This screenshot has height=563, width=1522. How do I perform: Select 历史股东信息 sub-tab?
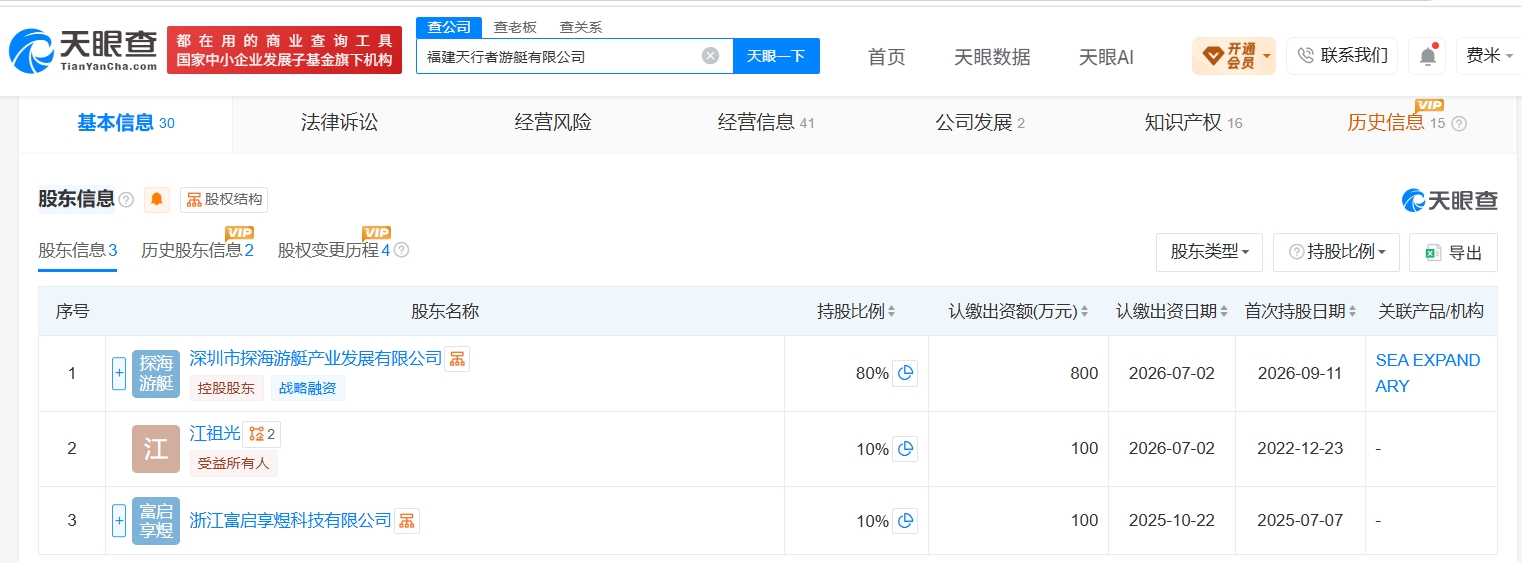tap(197, 250)
